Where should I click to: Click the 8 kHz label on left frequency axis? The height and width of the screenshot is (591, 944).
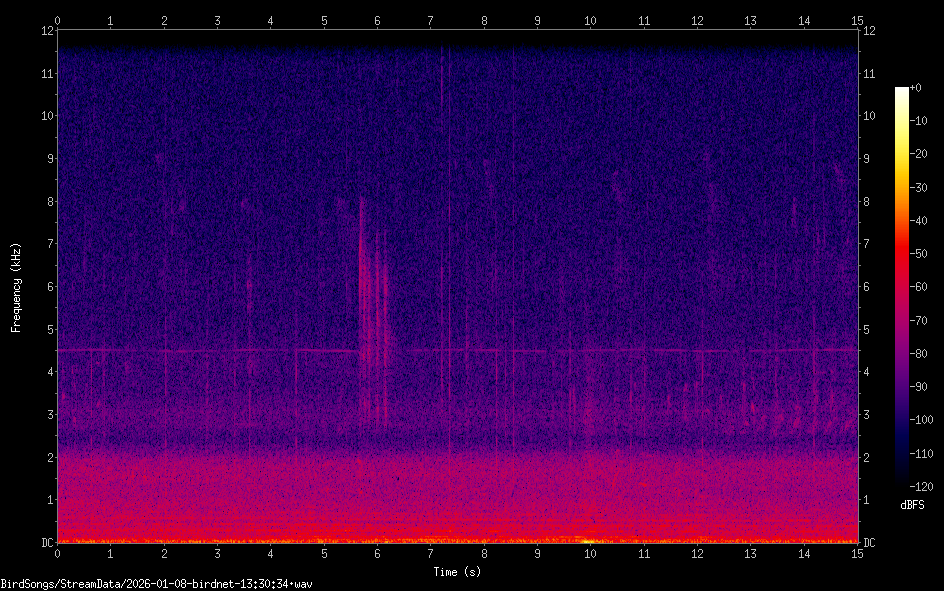pos(48,201)
